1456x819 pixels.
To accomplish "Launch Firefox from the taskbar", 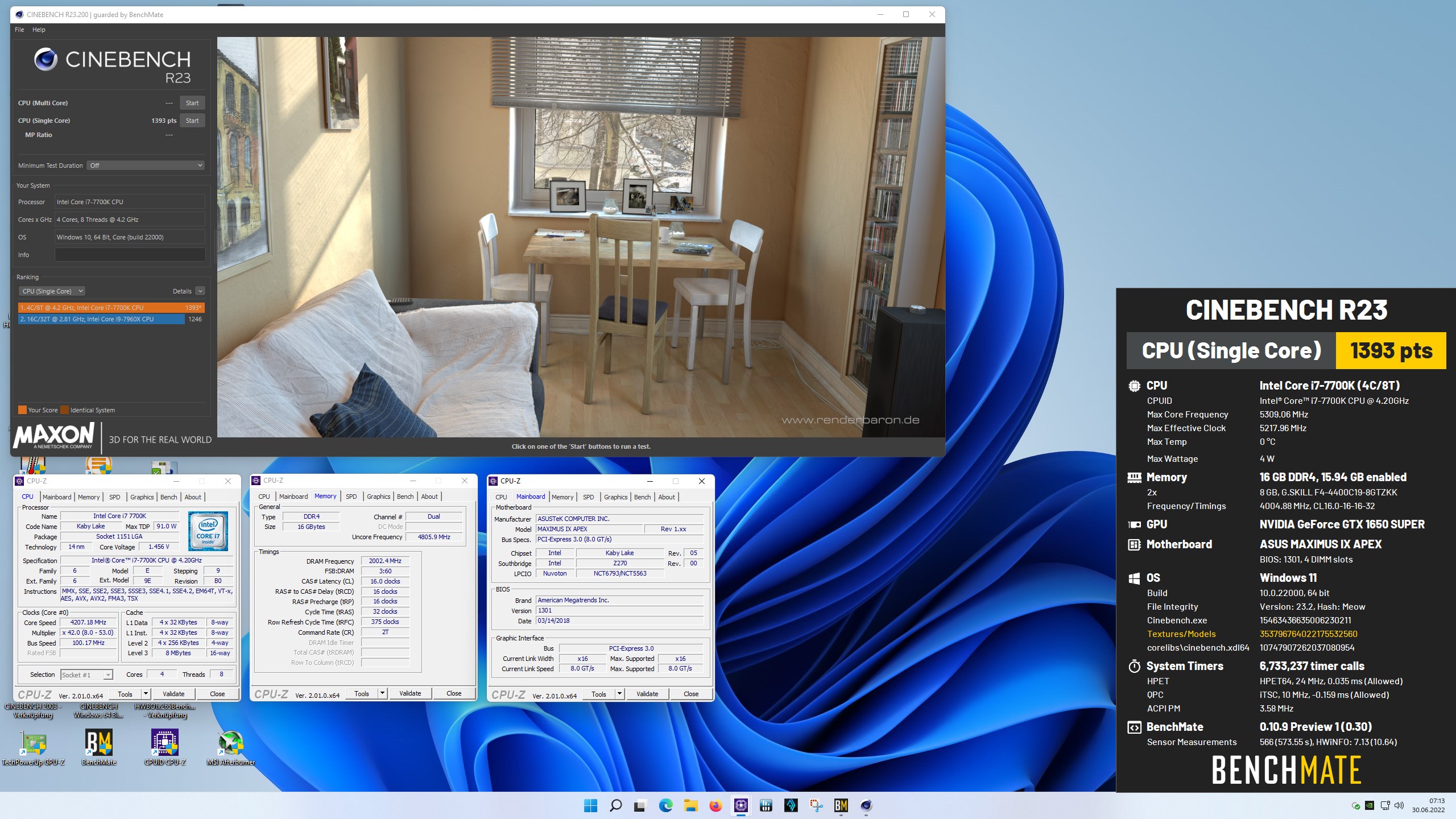I will 715,805.
